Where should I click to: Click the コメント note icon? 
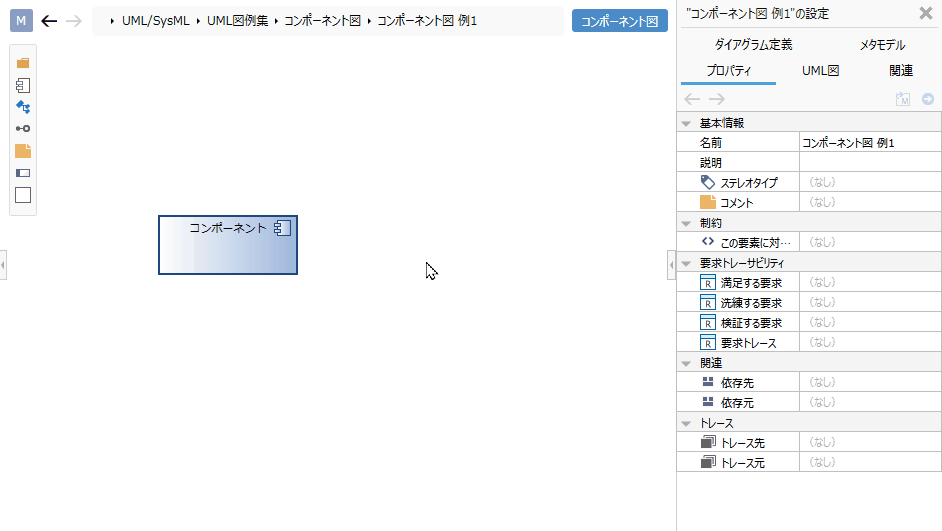click(708, 202)
